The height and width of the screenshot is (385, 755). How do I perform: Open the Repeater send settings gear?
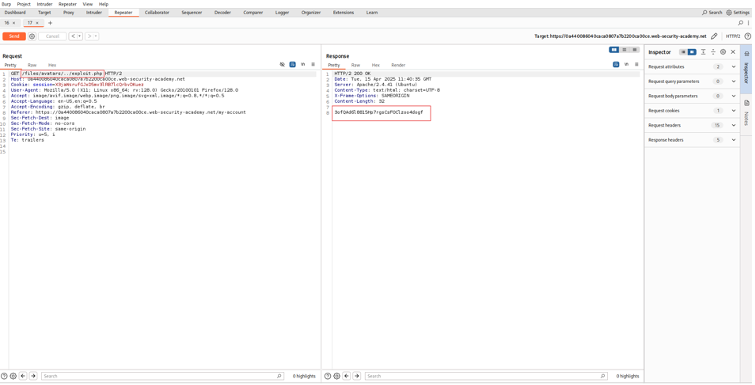[x=32, y=36]
